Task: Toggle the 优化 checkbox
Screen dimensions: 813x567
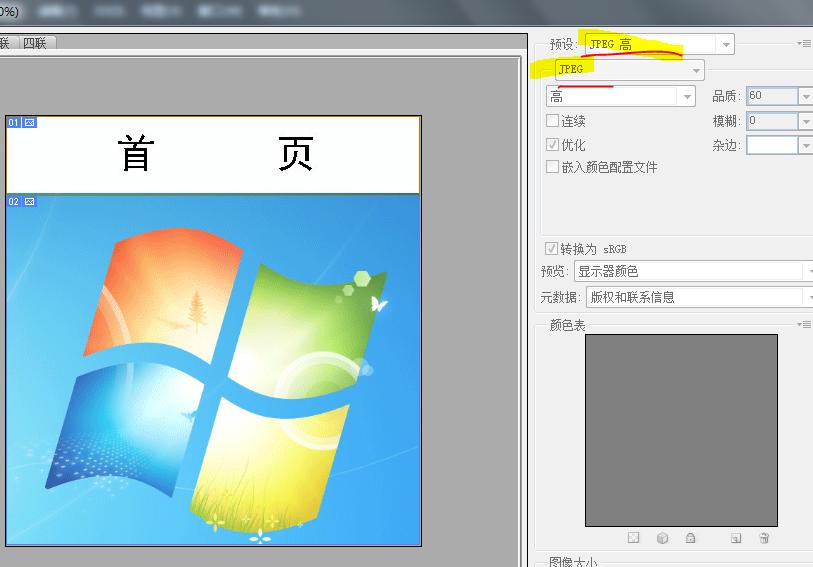Action: pyautogui.click(x=552, y=144)
